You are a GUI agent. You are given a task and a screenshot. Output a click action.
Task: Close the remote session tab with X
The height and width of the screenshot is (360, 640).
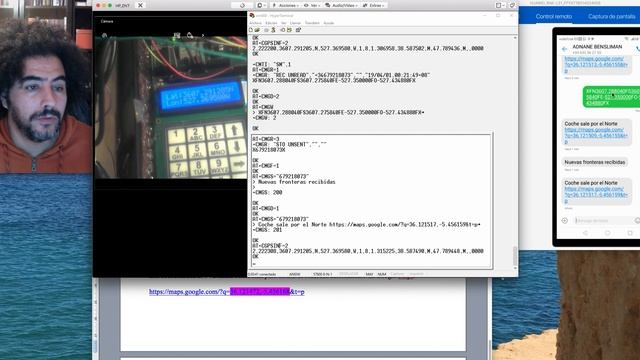pyautogui.click(x=140, y=5)
